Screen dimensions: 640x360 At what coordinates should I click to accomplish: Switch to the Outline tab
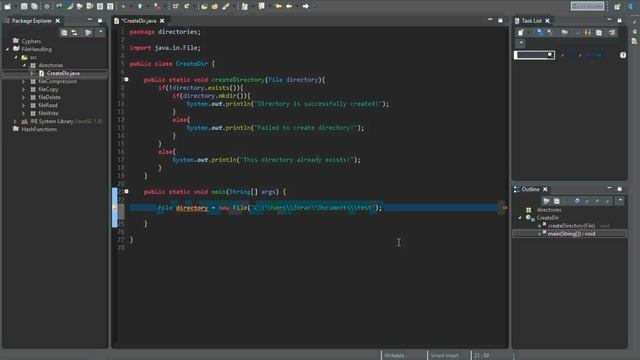(x=530, y=189)
